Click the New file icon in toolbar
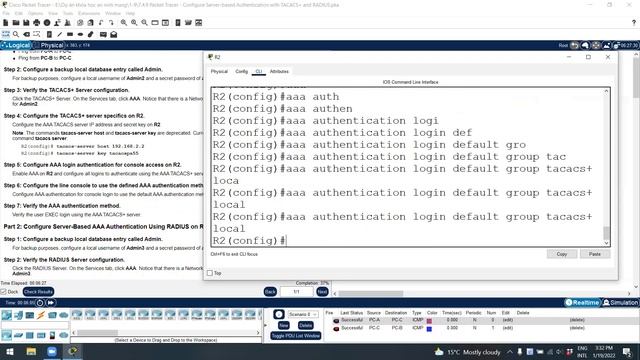This screenshot has width=640, height=360. 6,23
